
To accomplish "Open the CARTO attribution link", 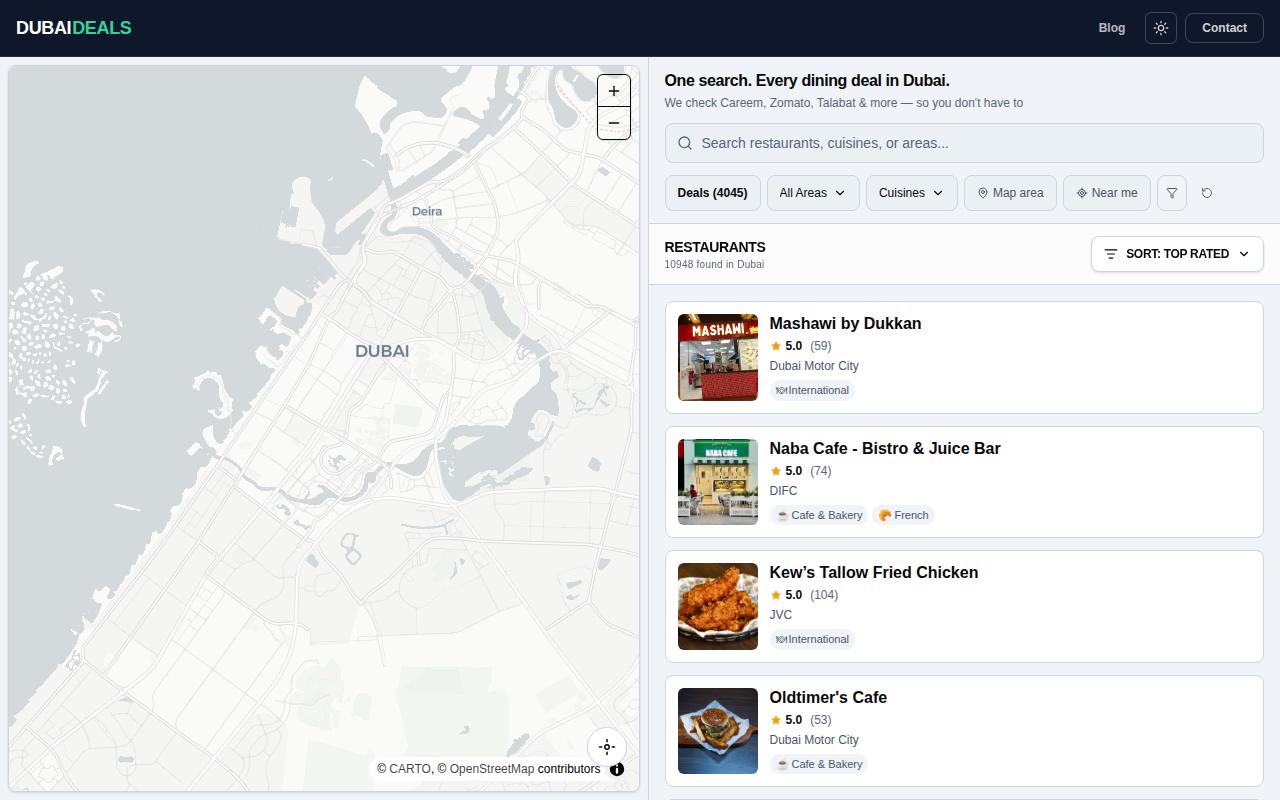I will [x=411, y=769].
